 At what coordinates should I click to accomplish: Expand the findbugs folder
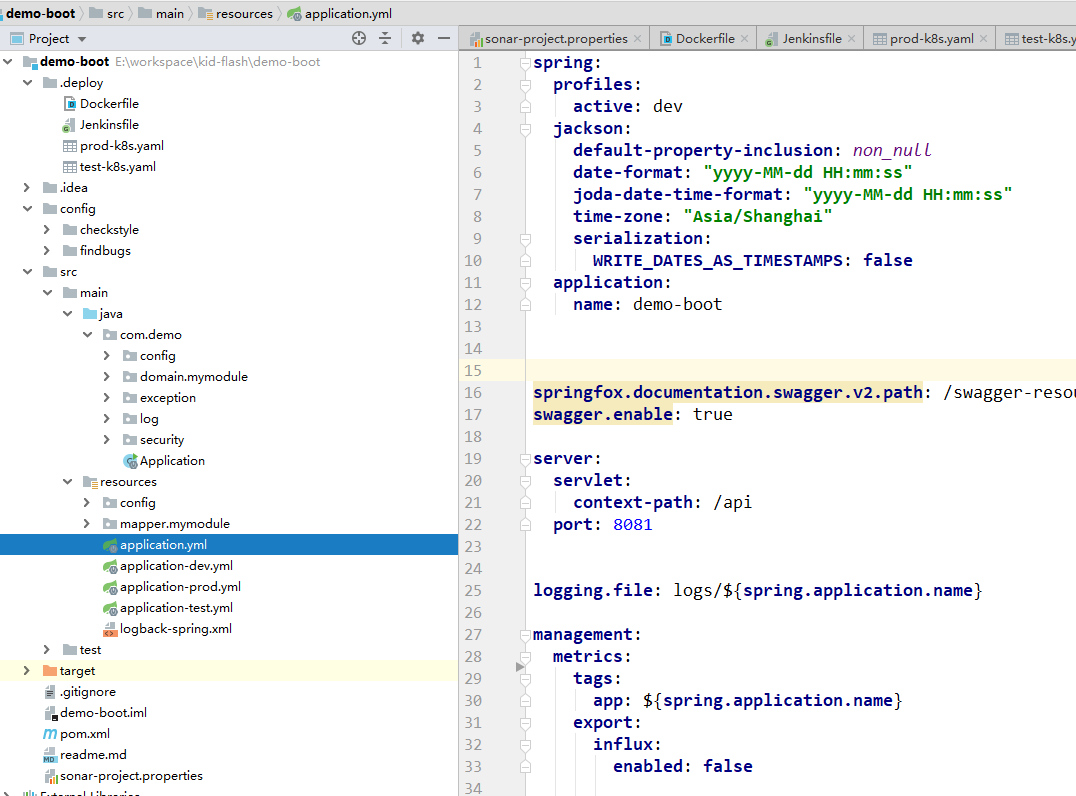[47, 250]
